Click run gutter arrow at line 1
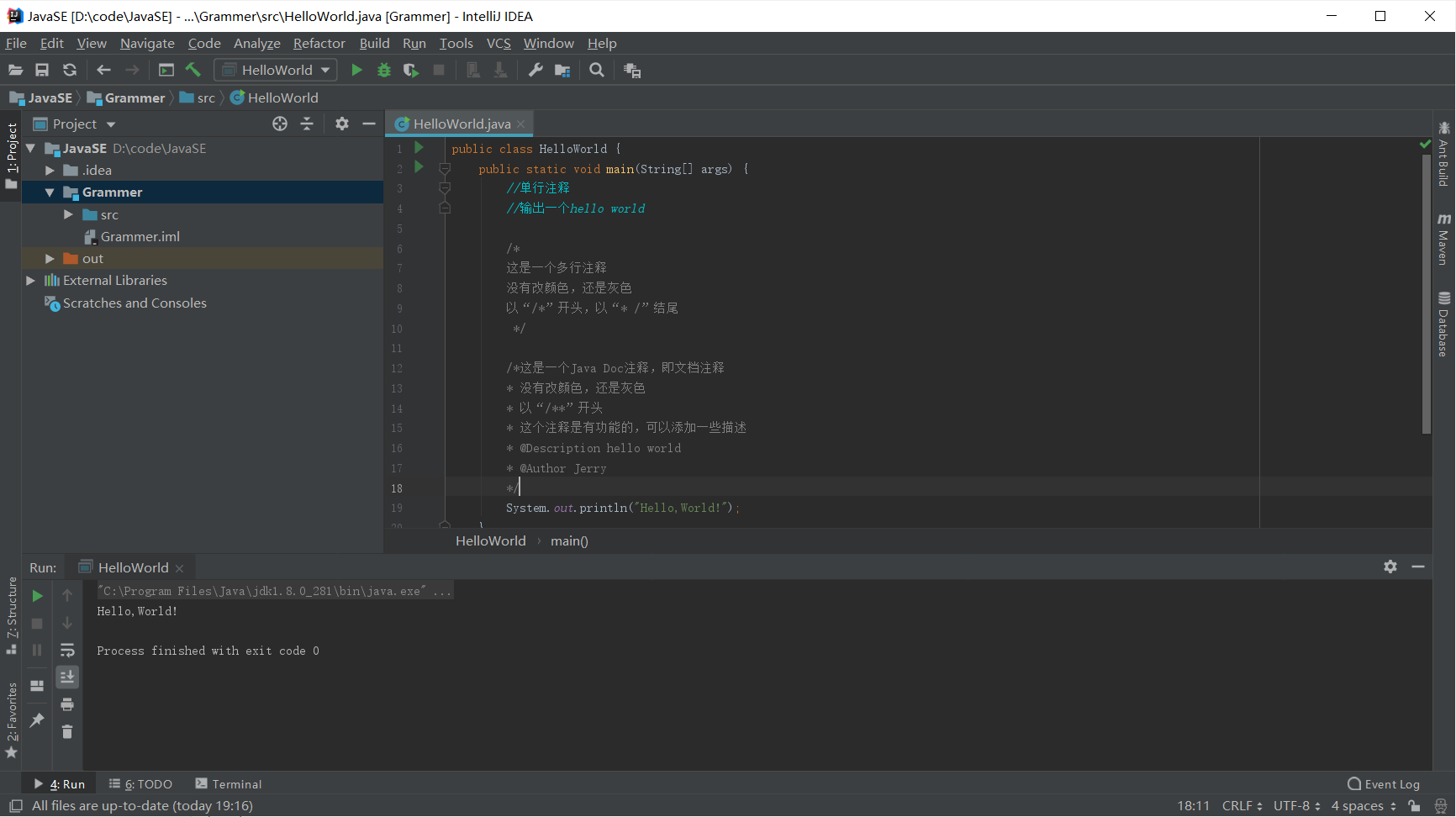Viewport: 1456px width, 817px height. pos(419,147)
